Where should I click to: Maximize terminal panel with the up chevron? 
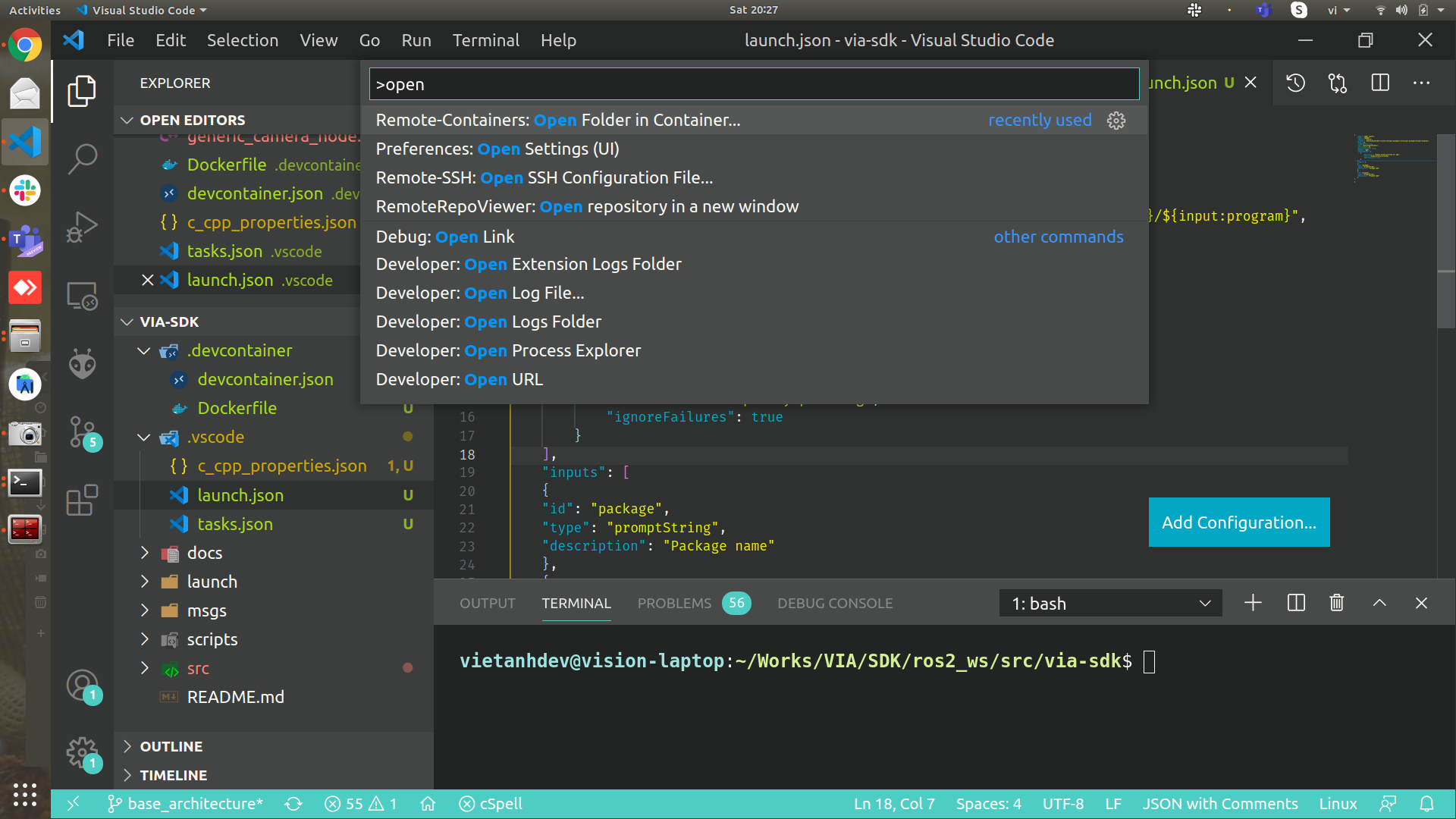point(1379,603)
